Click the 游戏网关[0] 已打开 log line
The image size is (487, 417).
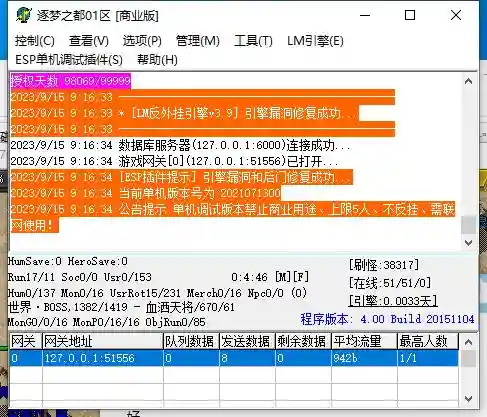[174, 161]
